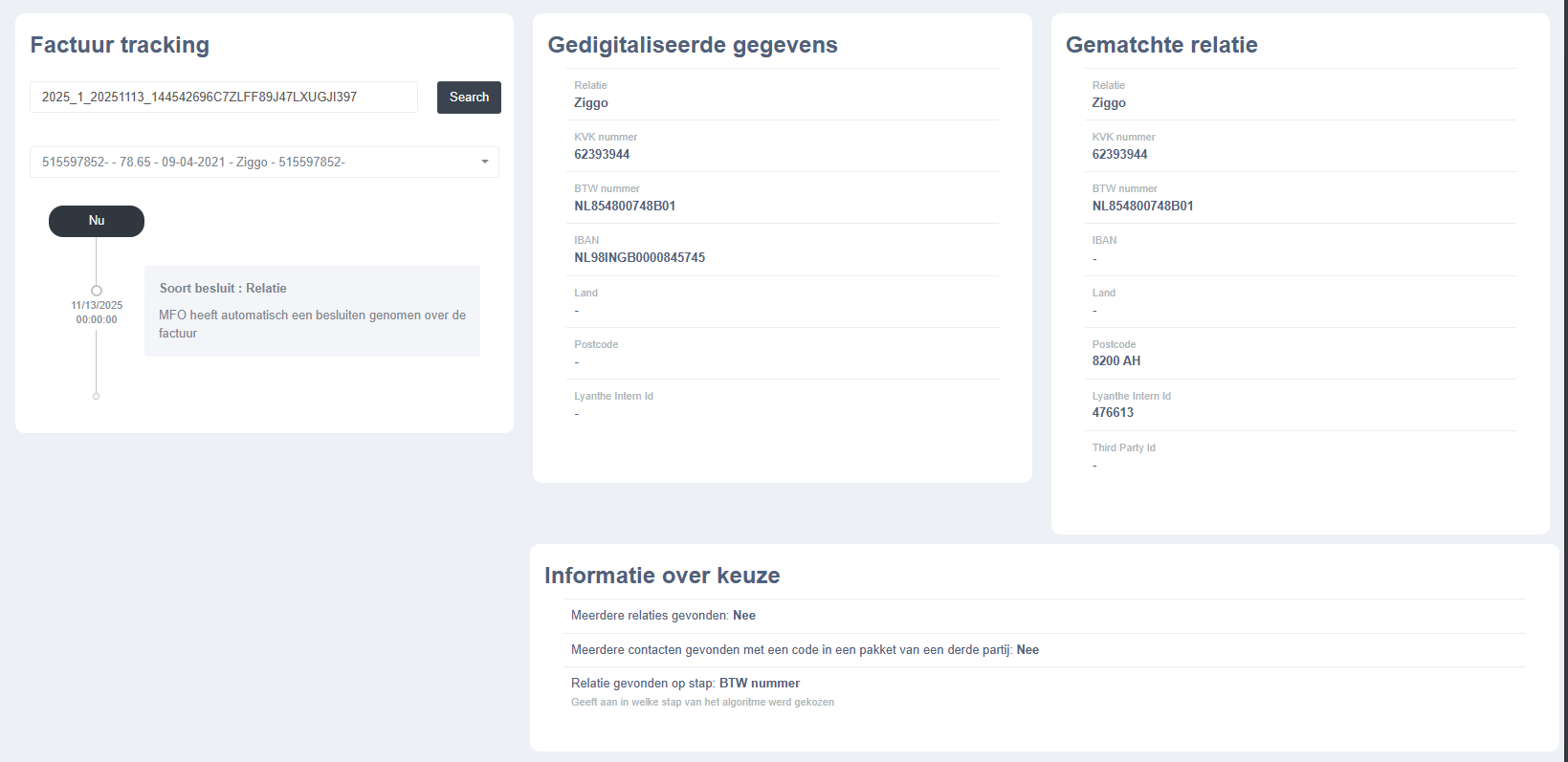
Task: Click IBAN NL98INGB0000845745
Action: coord(639,257)
